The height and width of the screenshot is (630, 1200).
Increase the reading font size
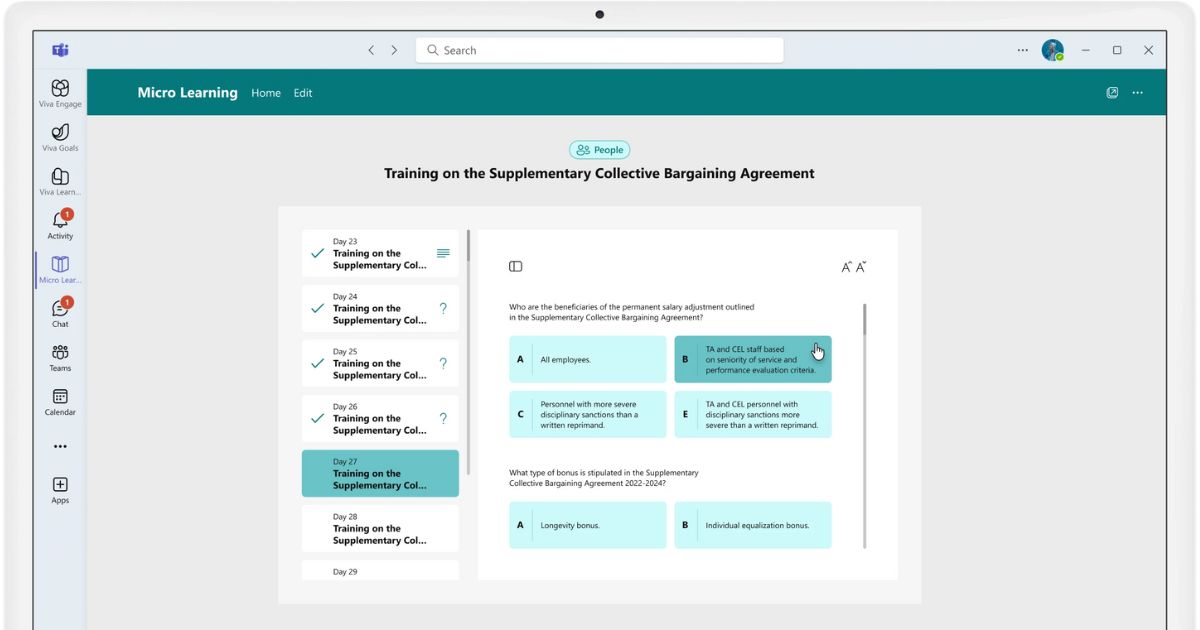[x=846, y=267]
